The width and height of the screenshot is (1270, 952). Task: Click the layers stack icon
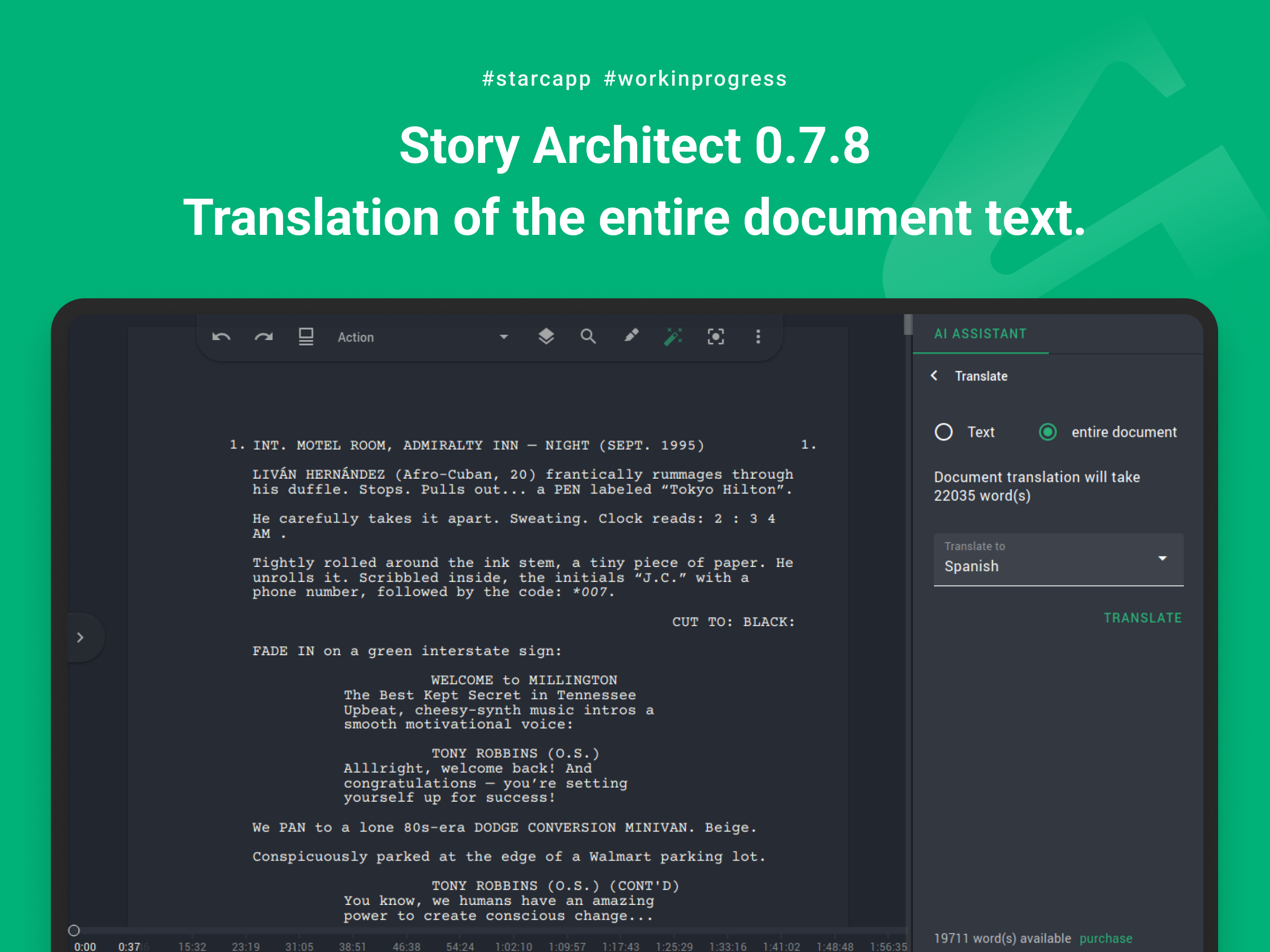pos(546,337)
